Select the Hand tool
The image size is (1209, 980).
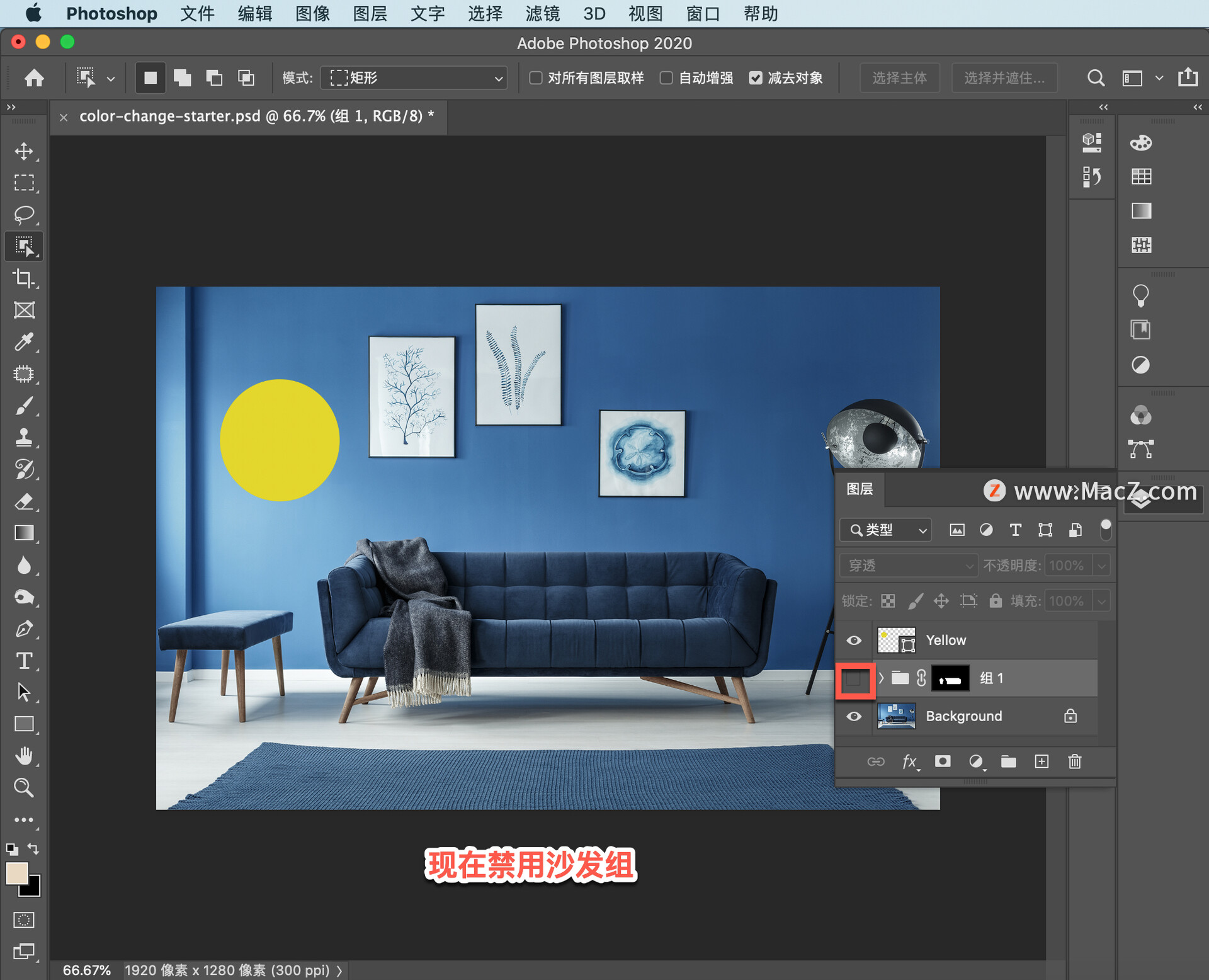pyautogui.click(x=24, y=756)
